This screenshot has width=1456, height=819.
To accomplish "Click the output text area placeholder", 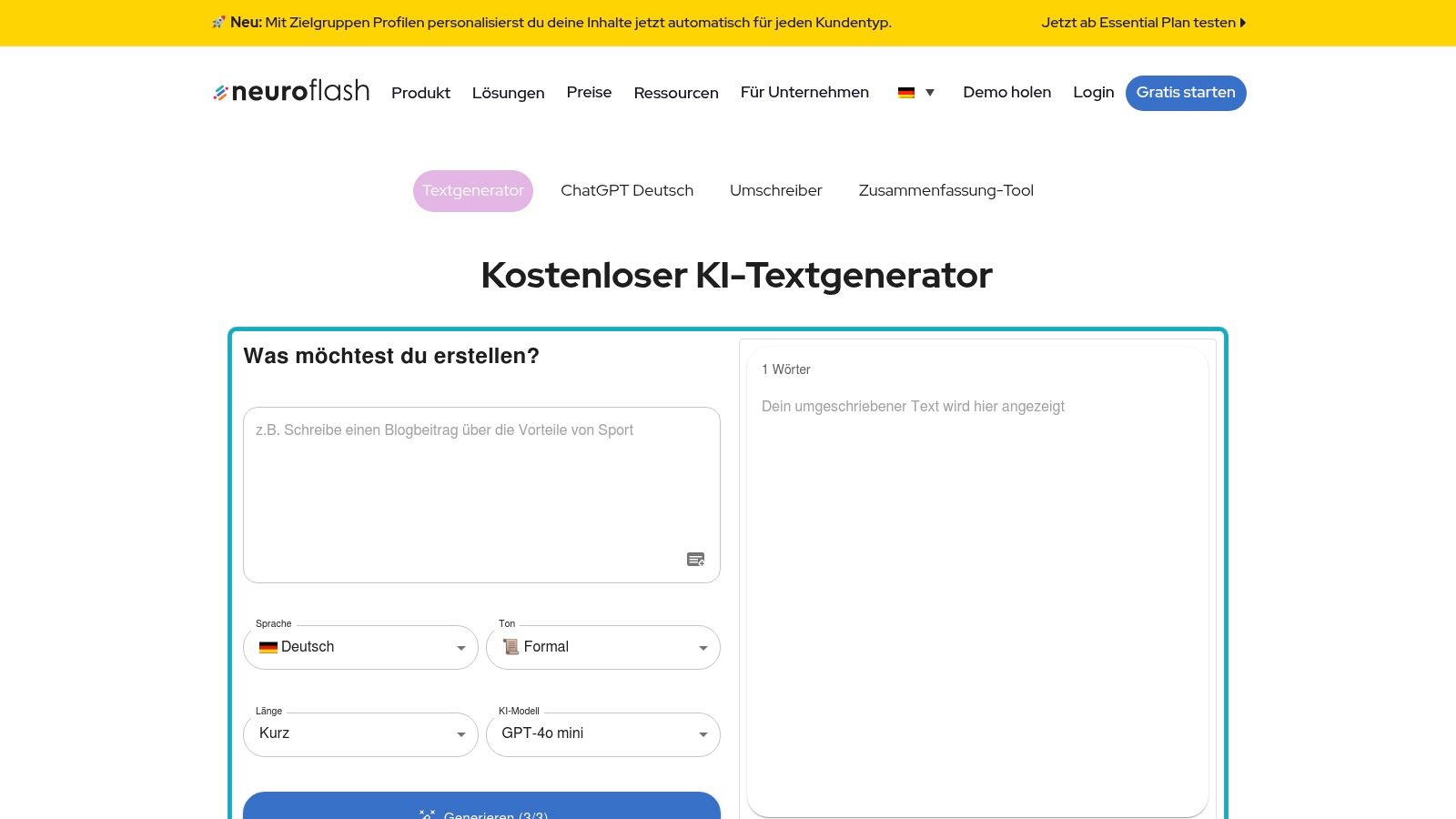I will coord(913,407).
